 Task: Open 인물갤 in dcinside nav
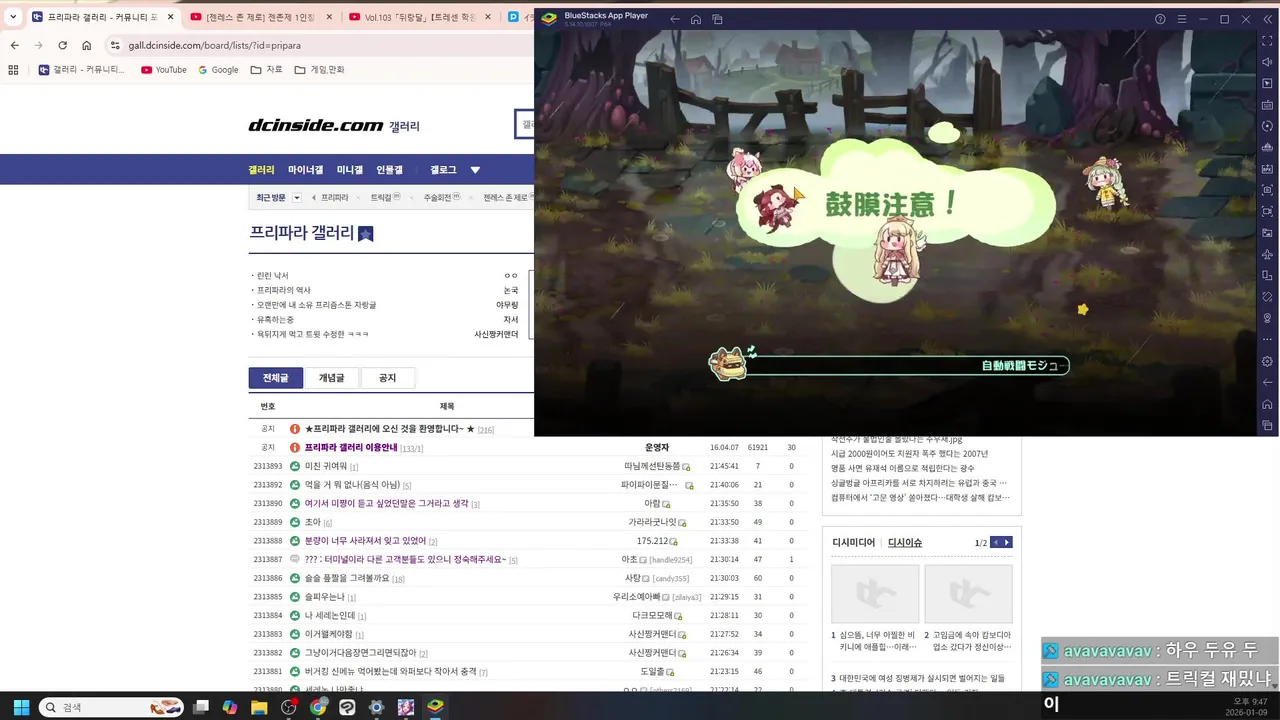[x=389, y=170]
